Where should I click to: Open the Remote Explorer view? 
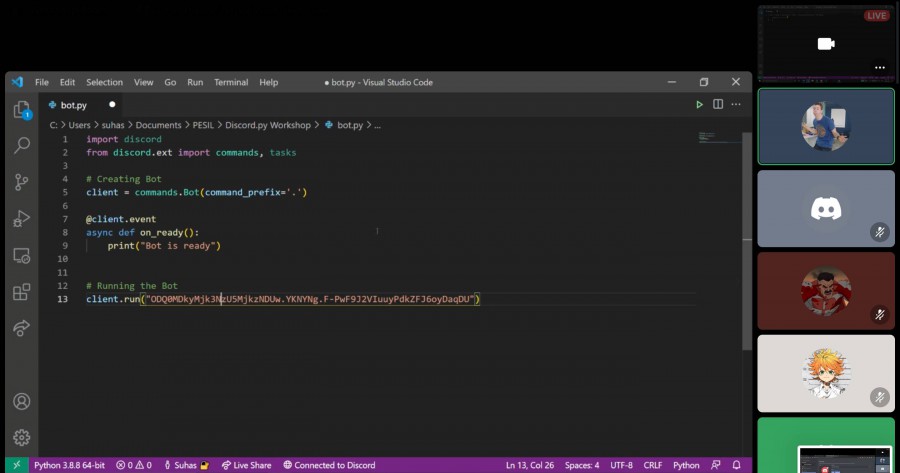(x=21, y=256)
